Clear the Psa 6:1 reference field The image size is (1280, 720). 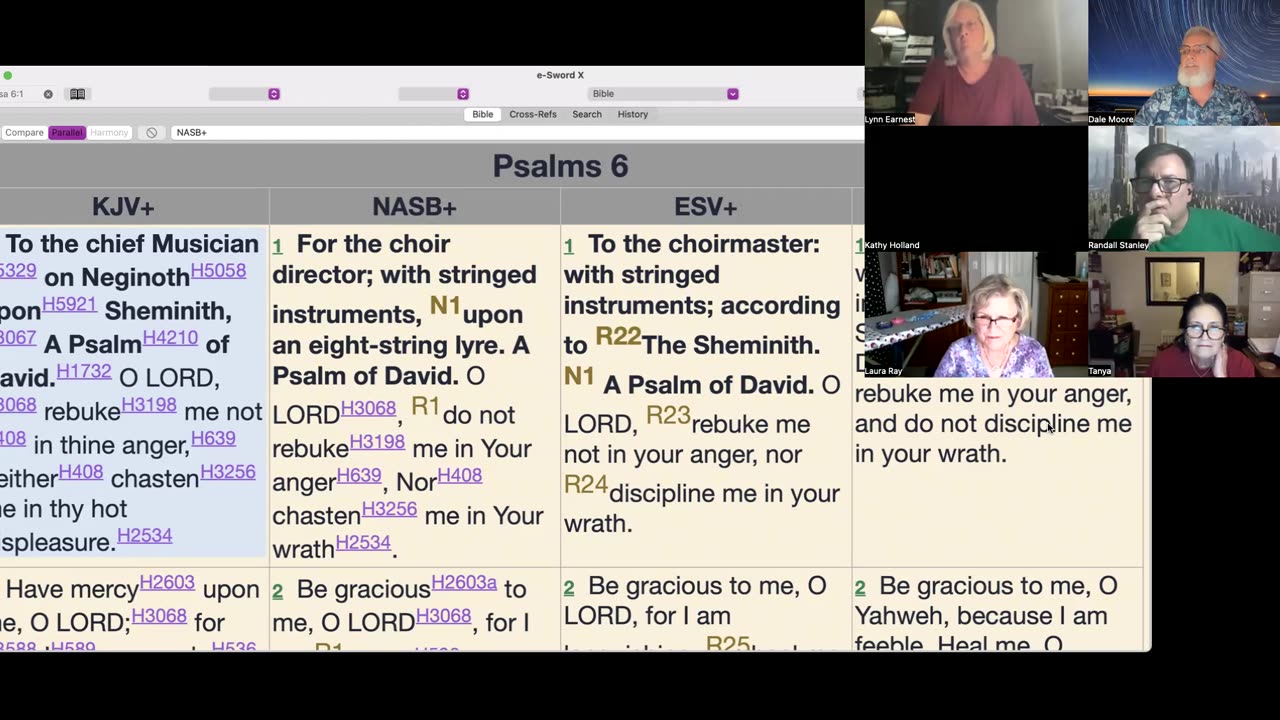click(48, 94)
